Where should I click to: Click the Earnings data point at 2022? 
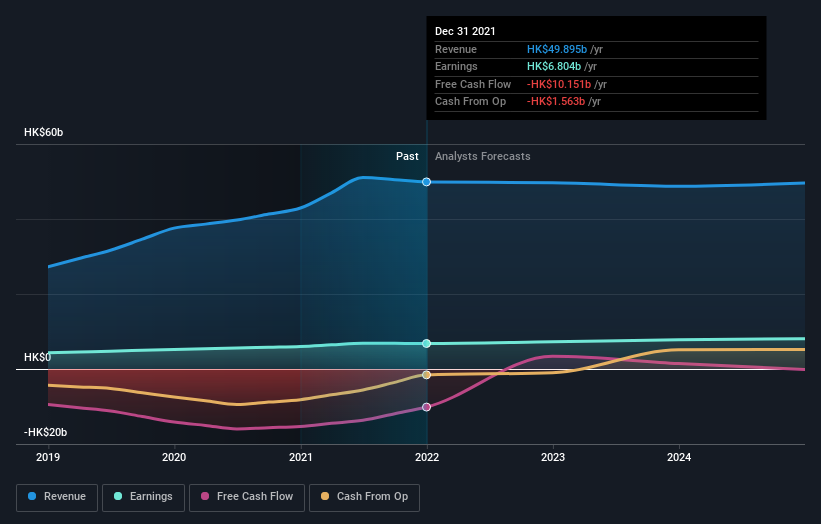coord(427,343)
